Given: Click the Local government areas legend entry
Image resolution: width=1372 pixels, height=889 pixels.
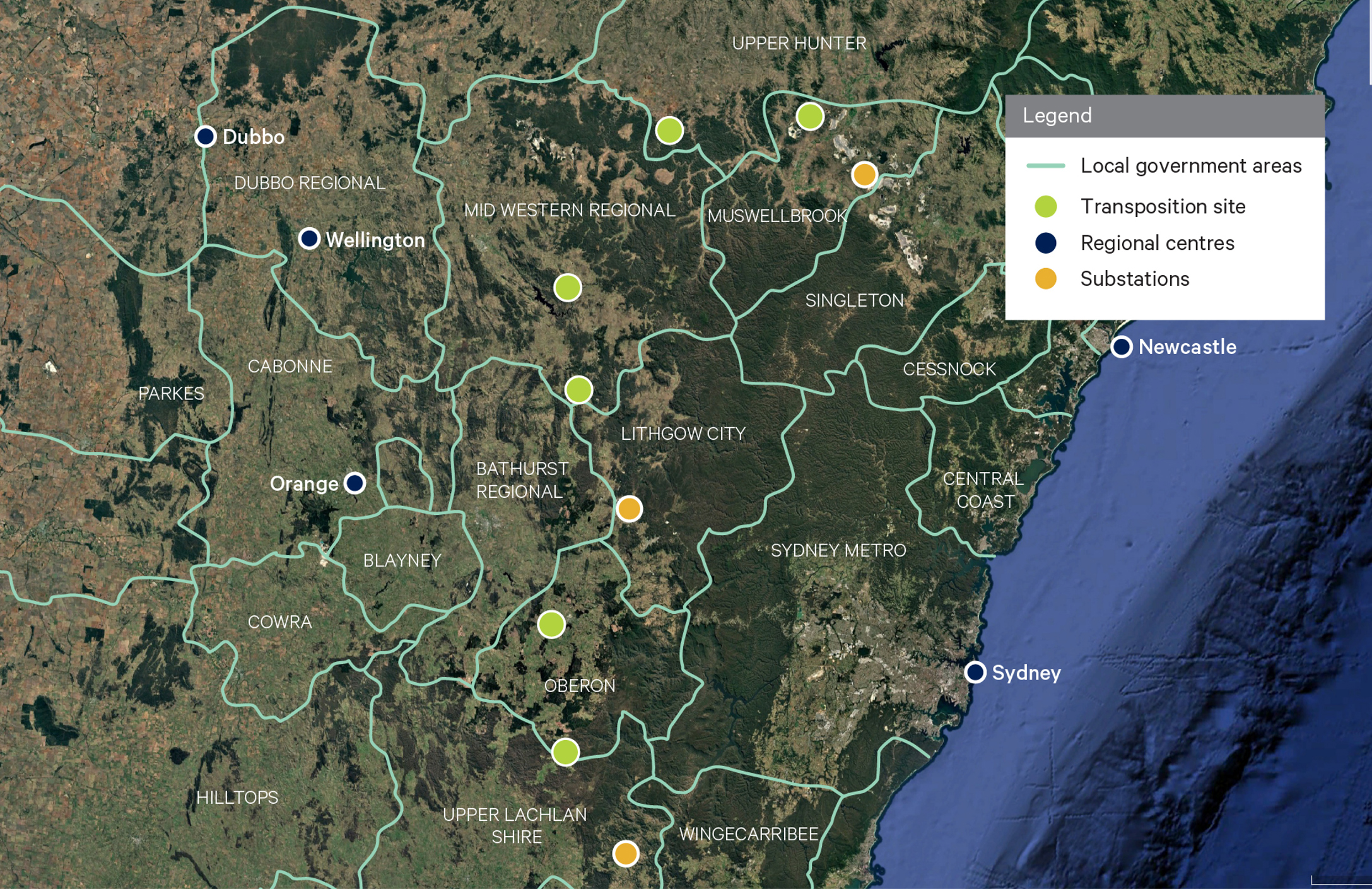Looking at the screenshot, I should 1190,166.
